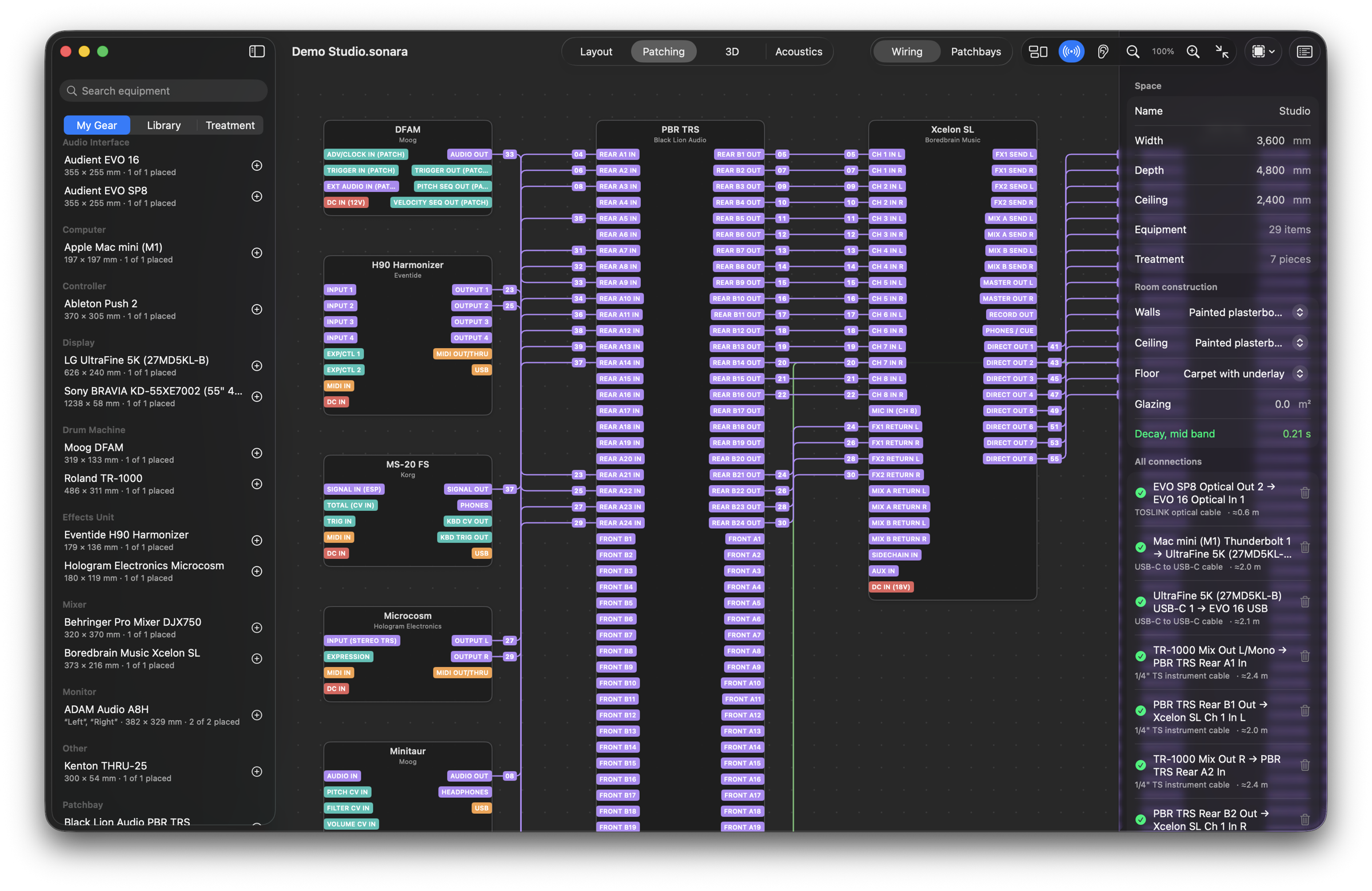The height and width of the screenshot is (891, 1372).
Task: Add Ableton Push 2 with plus icon
Action: [x=257, y=310]
